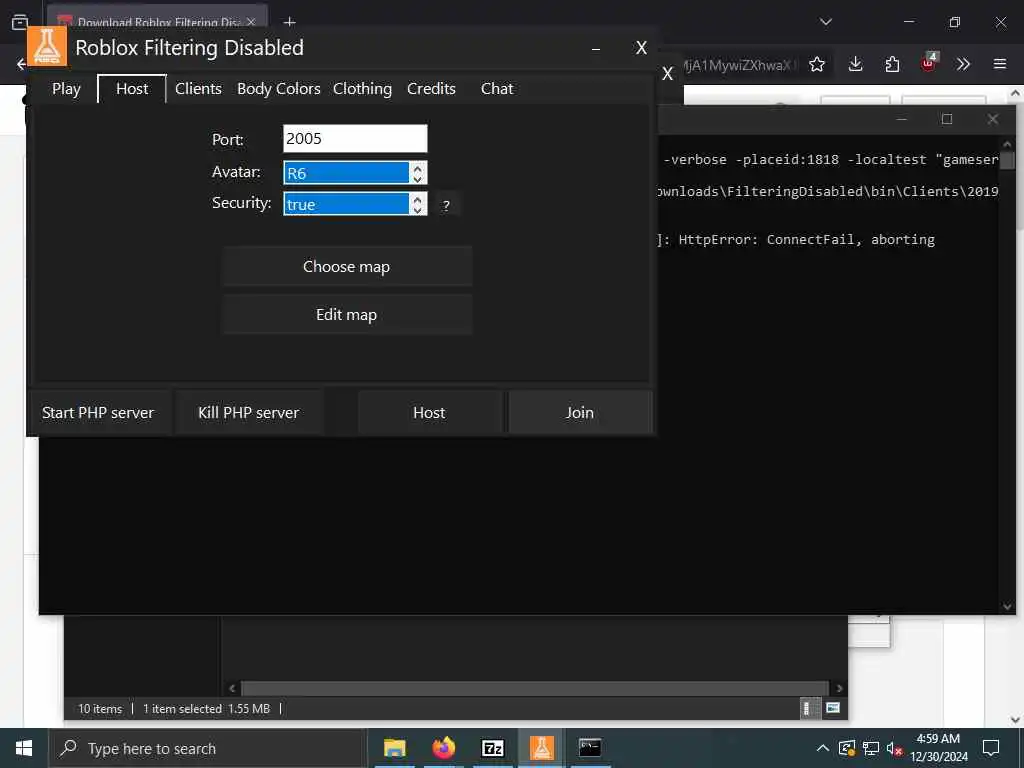Minimize the Roblox Filtering Disabled launcher

(596, 49)
